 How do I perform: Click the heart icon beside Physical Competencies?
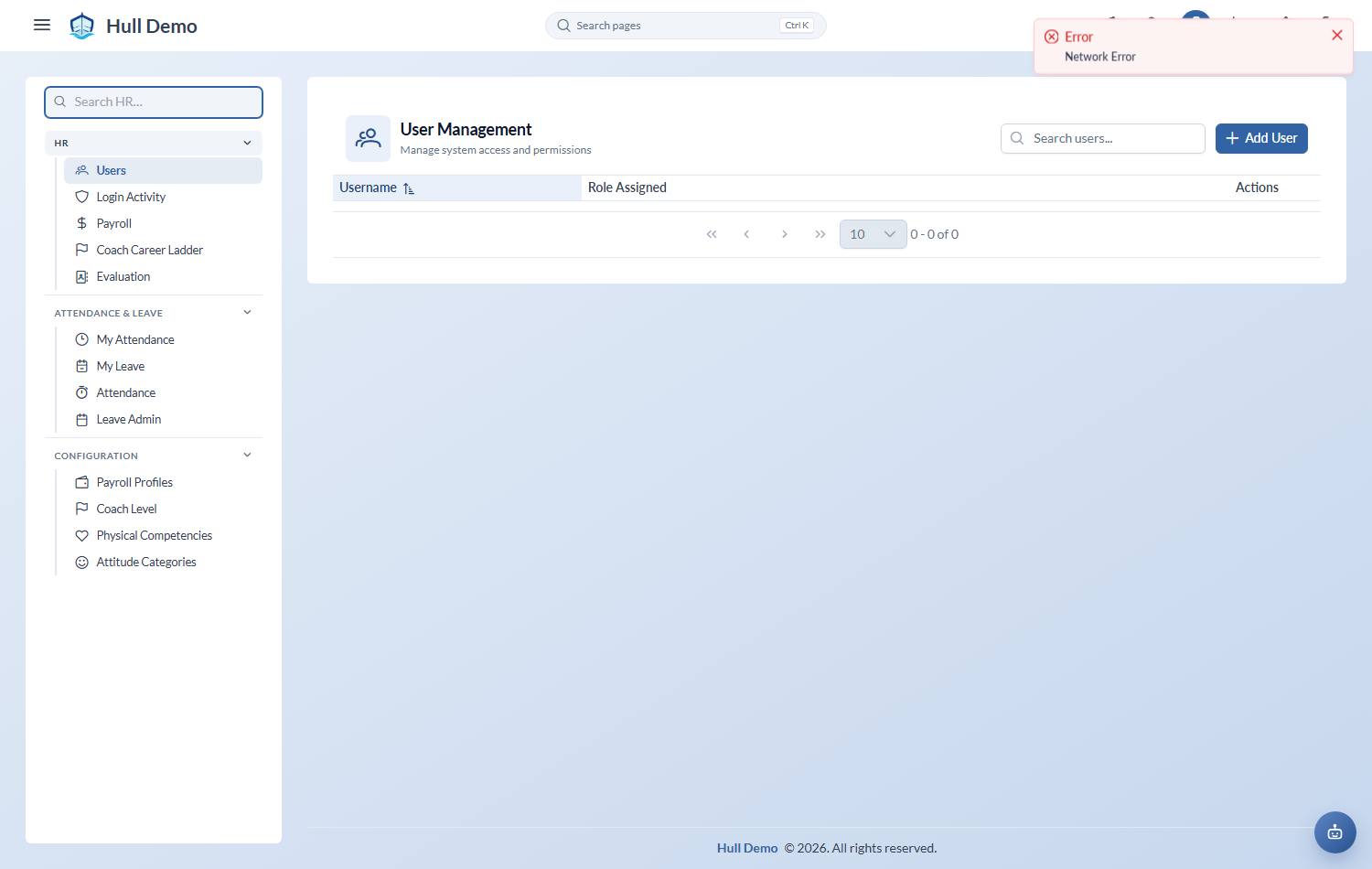click(81, 535)
